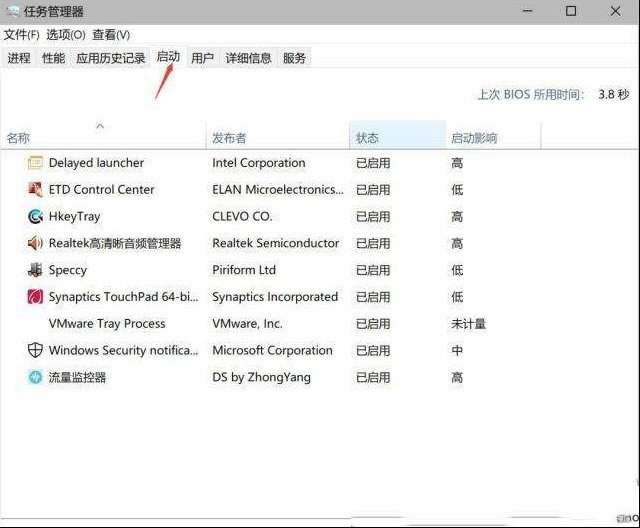The width and height of the screenshot is (640, 528).
Task: Click 已启用 status of Delayed launcher
Action: coord(373,163)
